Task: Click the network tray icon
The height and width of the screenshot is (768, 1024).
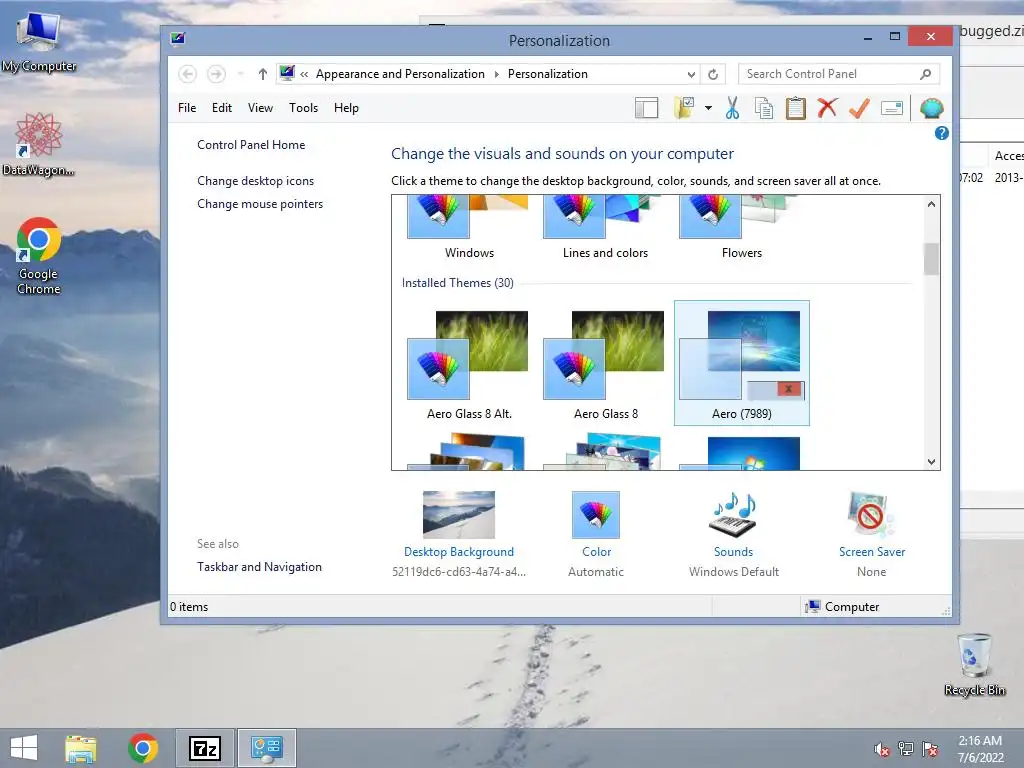Action: pos(906,749)
